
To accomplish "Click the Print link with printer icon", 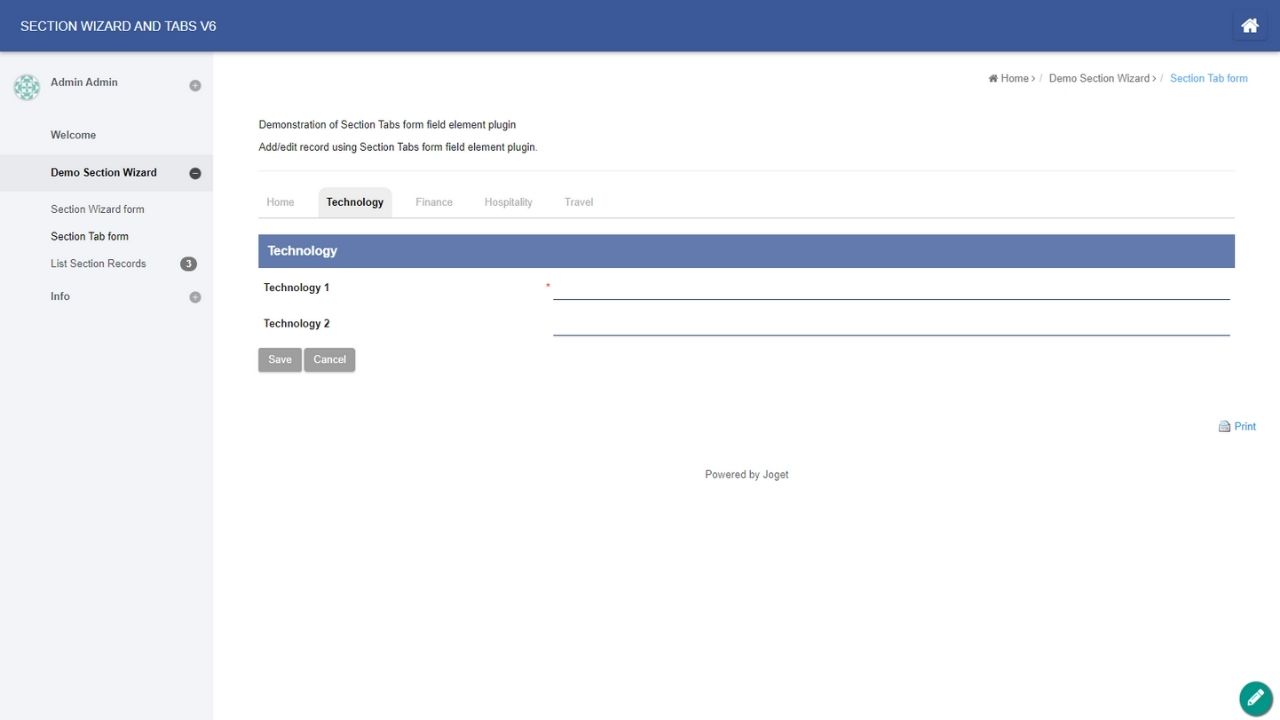I will (1237, 426).
